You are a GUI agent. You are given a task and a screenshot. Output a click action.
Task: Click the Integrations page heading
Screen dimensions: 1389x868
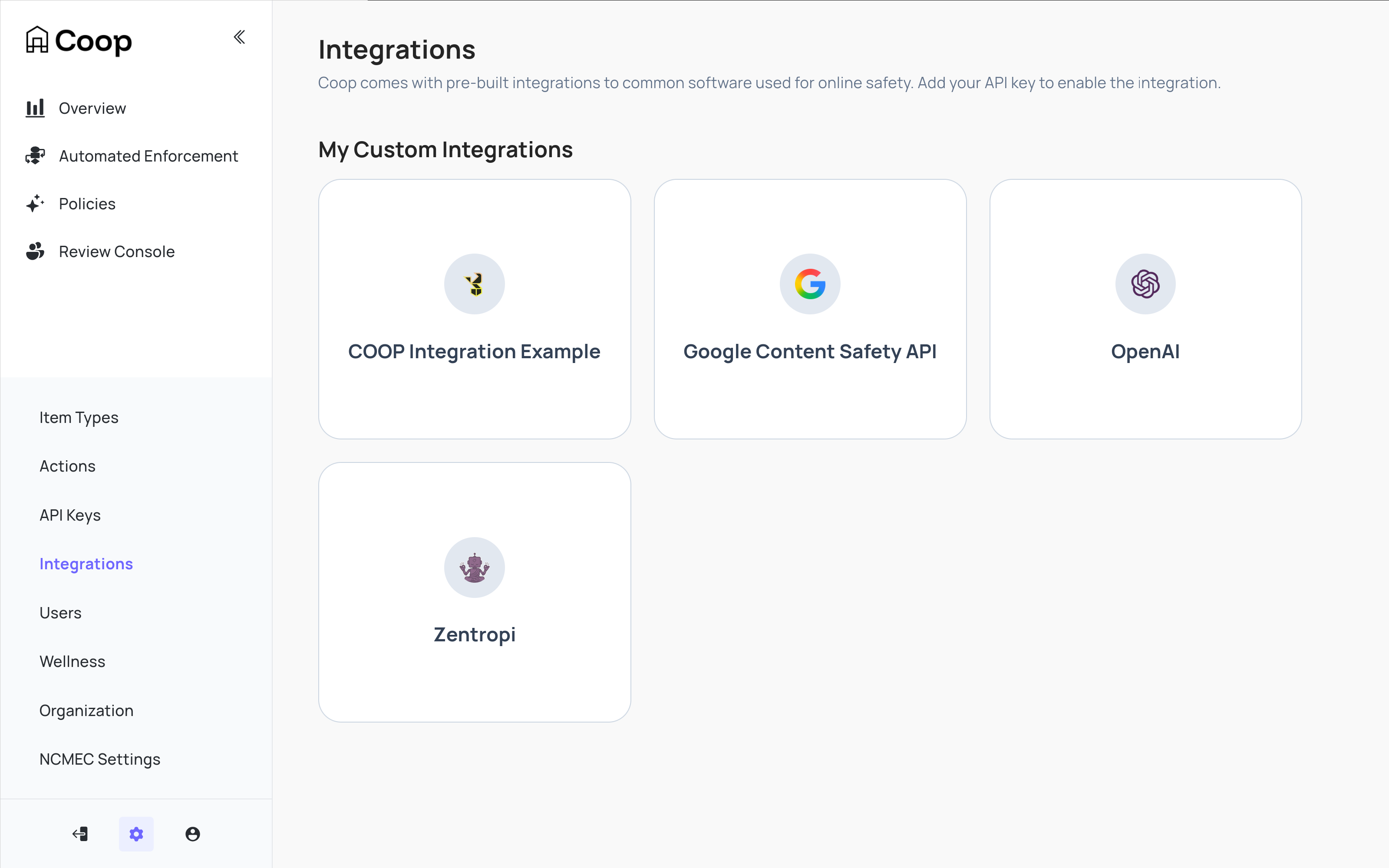[x=396, y=50]
